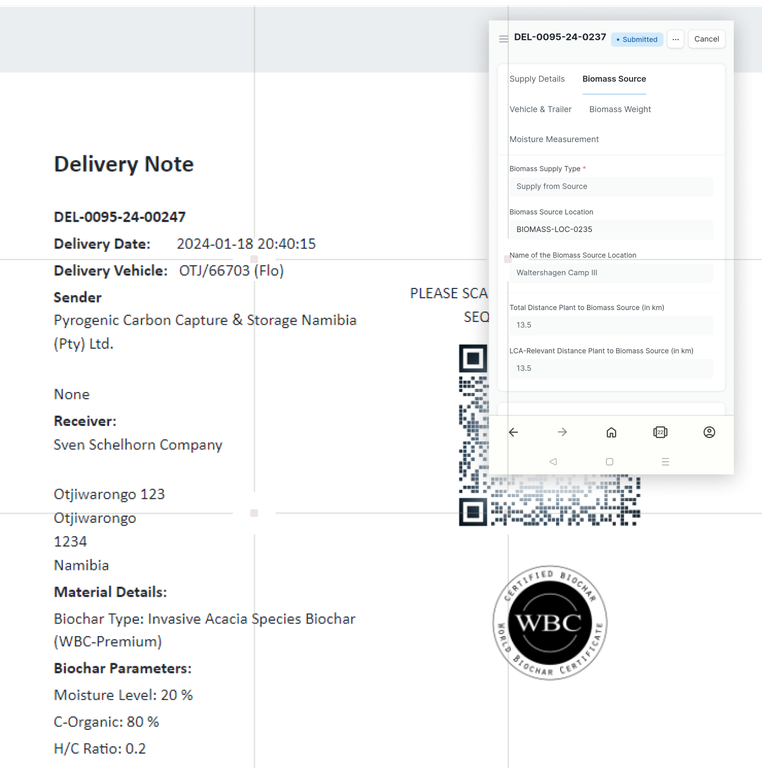
Task: Tap the browser forward arrow
Action: tap(562, 432)
